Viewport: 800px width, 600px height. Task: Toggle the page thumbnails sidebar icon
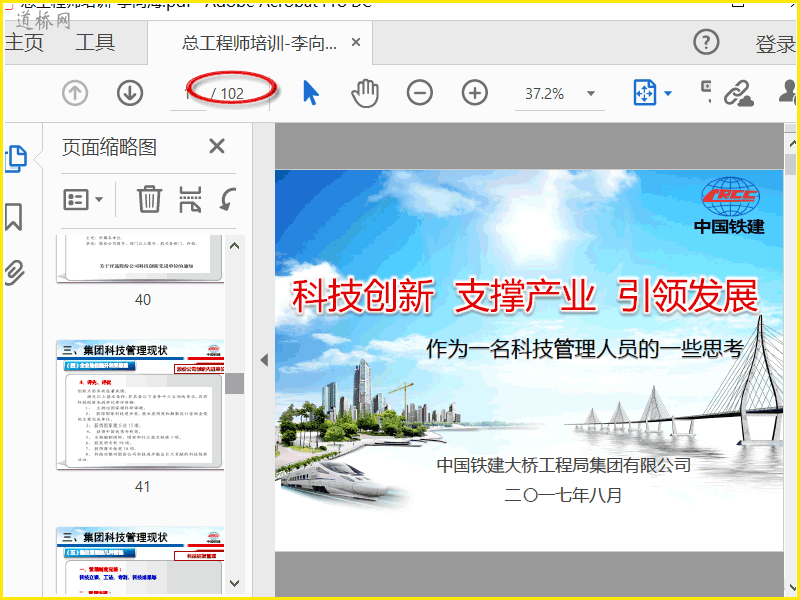16,159
